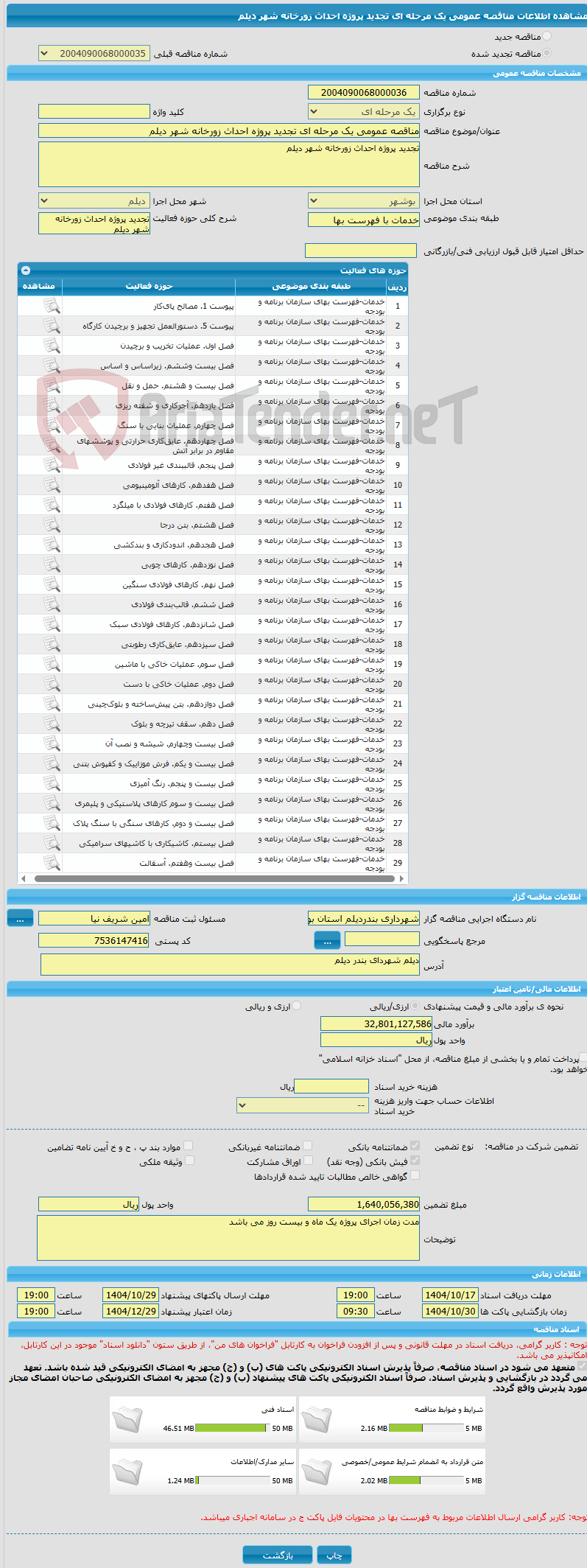Toggle فیش بانکی (وجه نقد) checkbox

pyautogui.click(x=415, y=1161)
